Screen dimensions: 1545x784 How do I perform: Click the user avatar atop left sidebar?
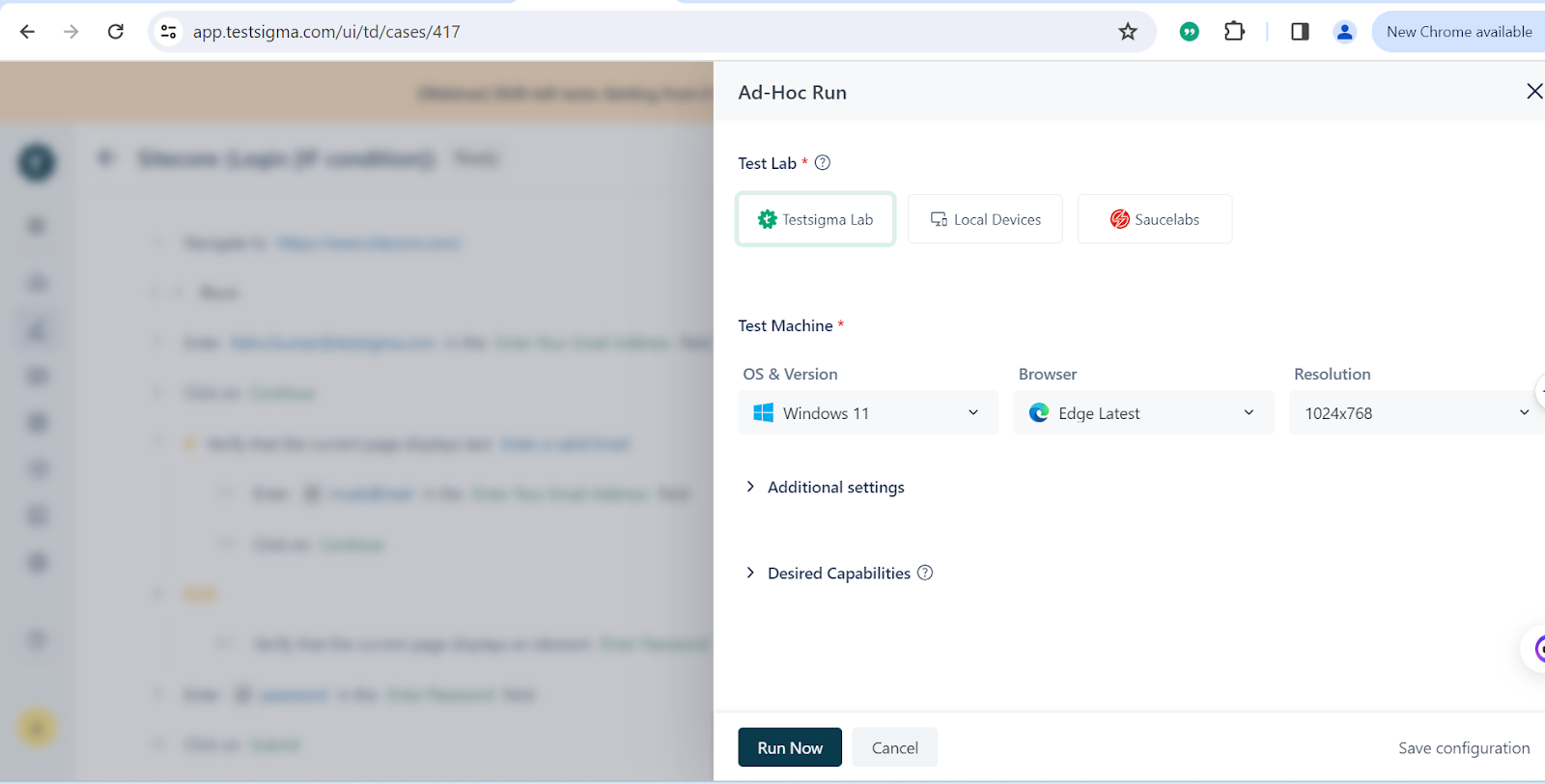click(37, 162)
